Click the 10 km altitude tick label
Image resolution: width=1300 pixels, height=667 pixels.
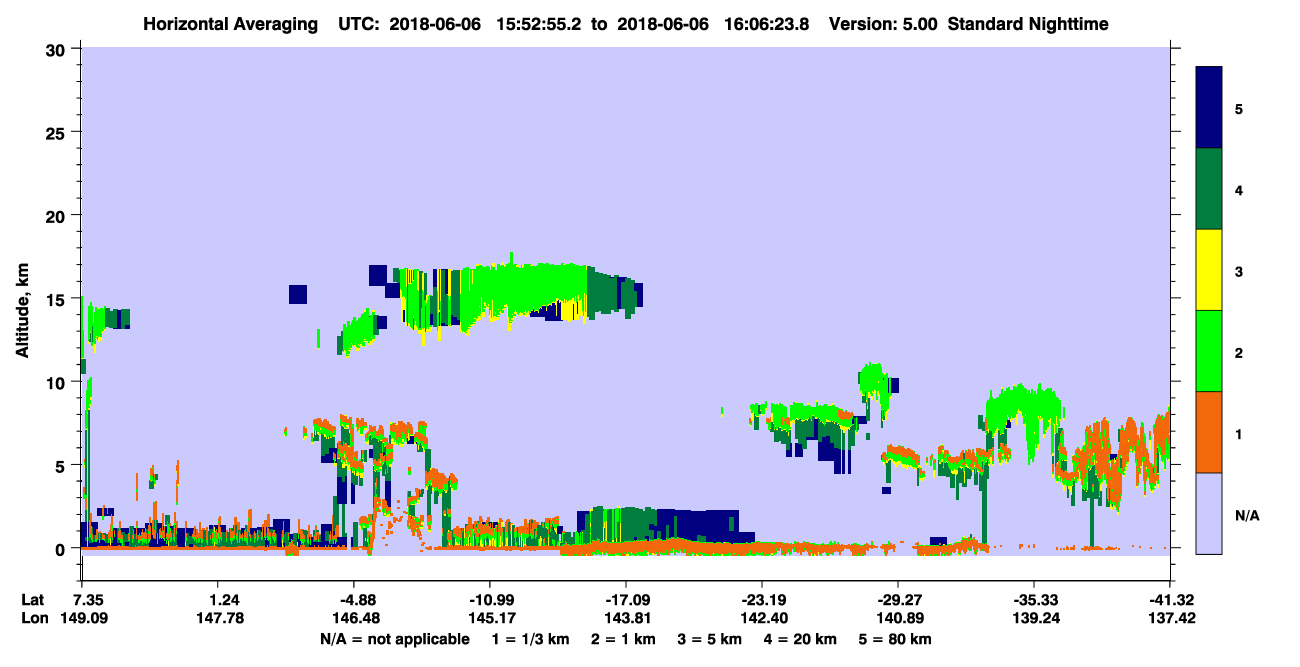(58, 382)
